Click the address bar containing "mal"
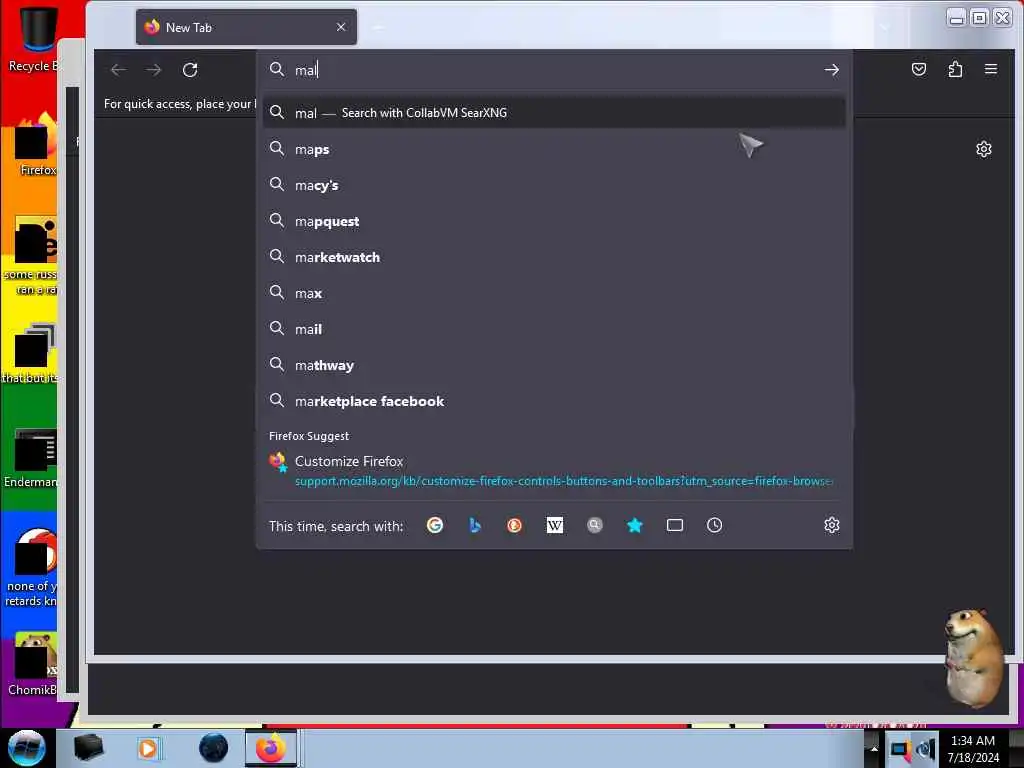This screenshot has width=1024, height=768. [554, 70]
